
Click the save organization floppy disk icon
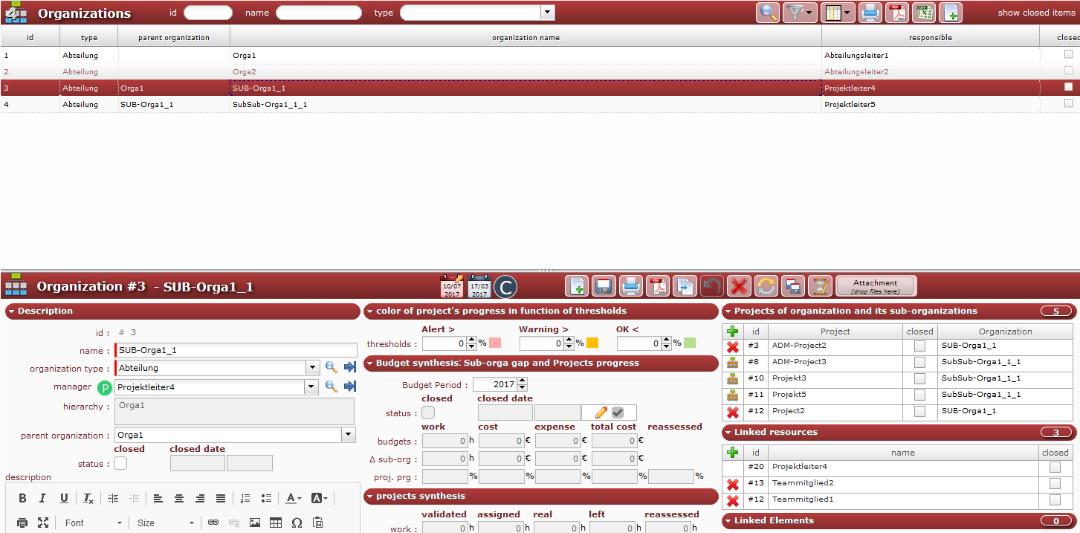(x=603, y=287)
